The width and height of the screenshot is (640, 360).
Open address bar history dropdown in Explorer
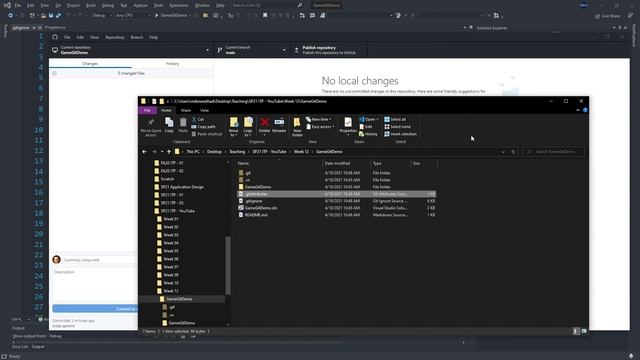pyautogui.click(x=503, y=152)
